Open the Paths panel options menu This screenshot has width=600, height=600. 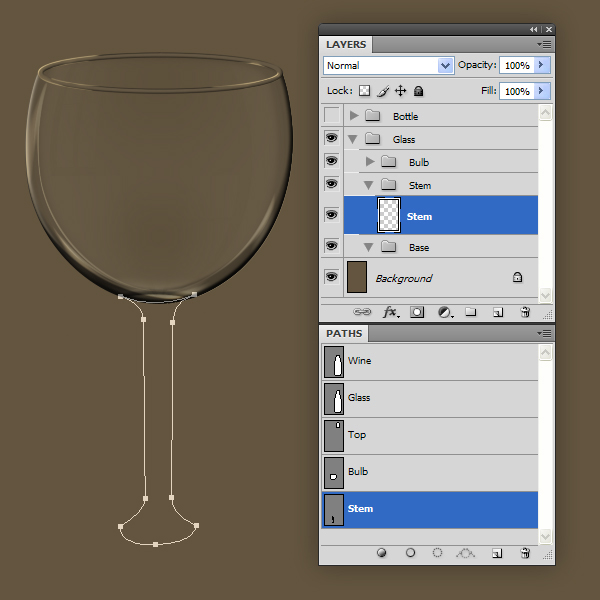pos(545,334)
